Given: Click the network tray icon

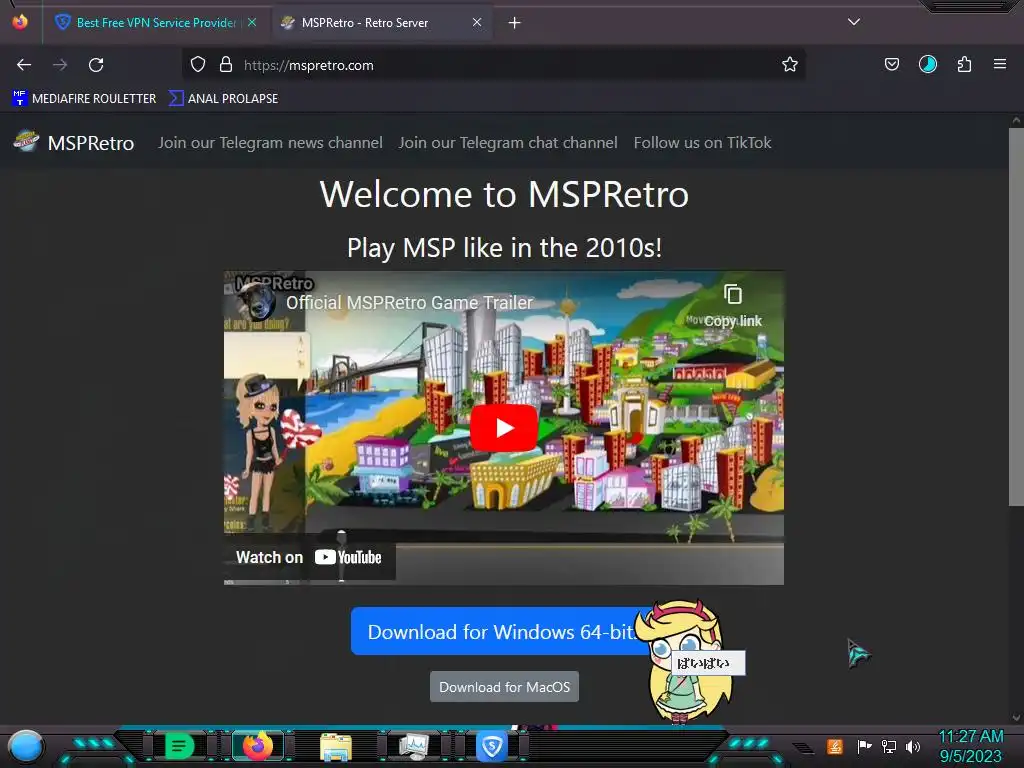Looking at the screenshot, I should (x=889, y=746).
